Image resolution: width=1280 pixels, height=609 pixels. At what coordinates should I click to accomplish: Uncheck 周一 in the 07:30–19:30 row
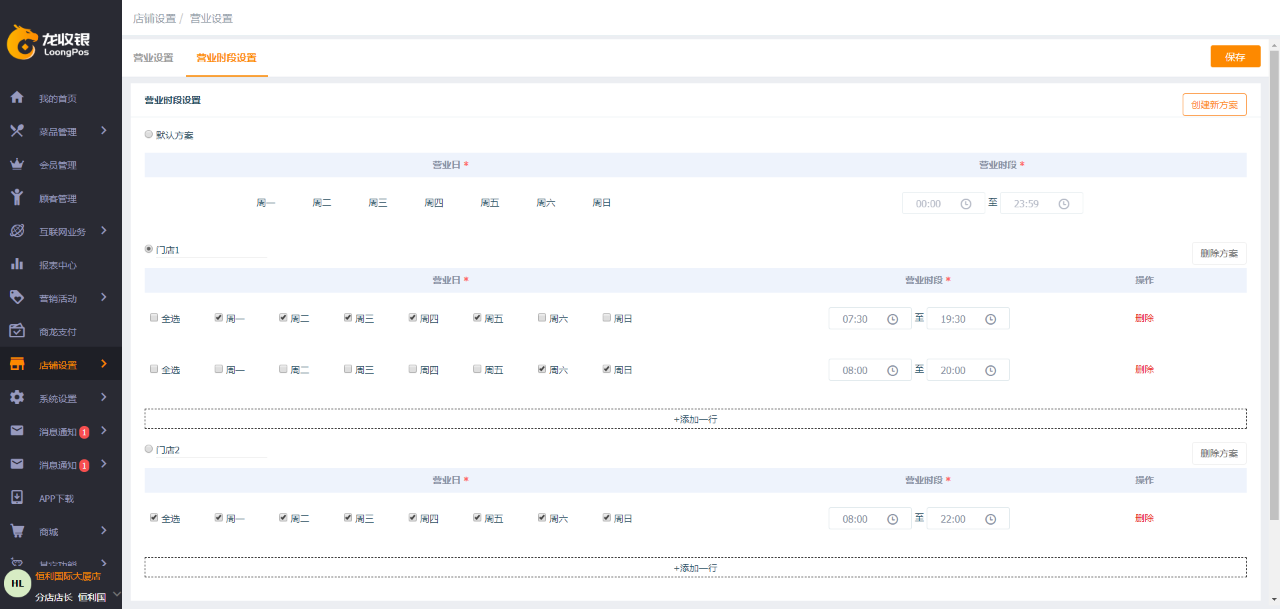(219, 318)
